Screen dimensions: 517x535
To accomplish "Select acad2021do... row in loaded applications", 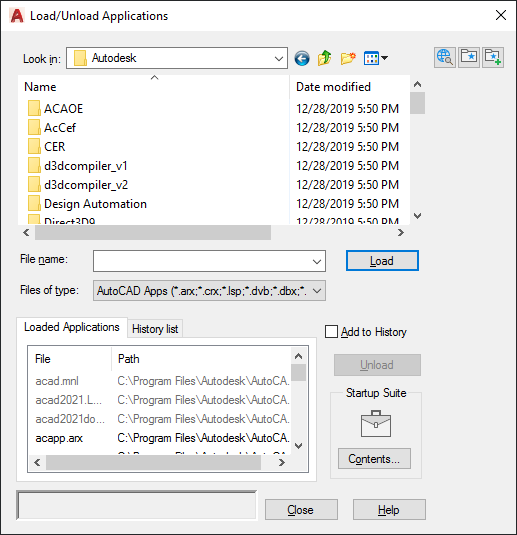I will tap(70, 419).
